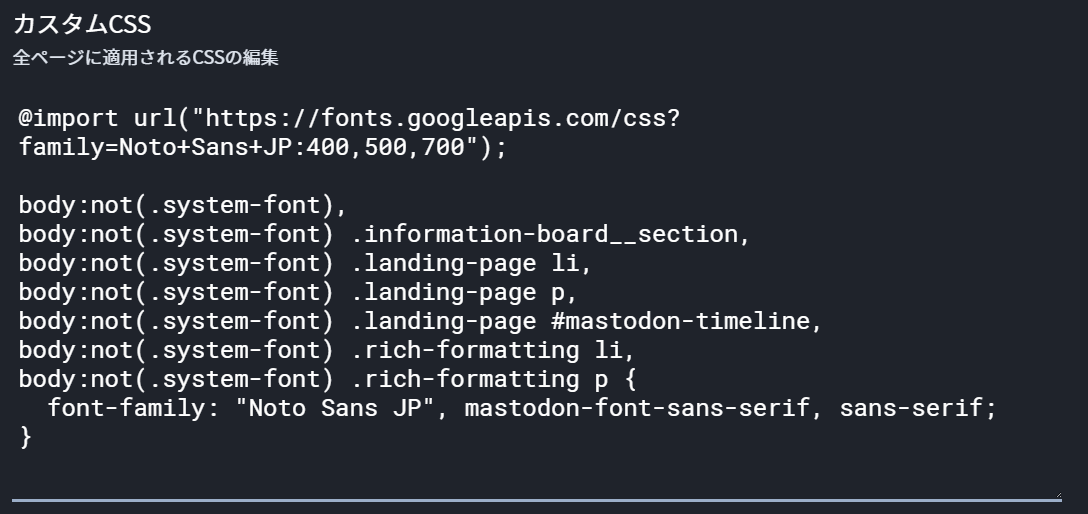Click the .rich-formatting li selector
The width and height of the screenshot is (1088, 514).
point(493,351)
